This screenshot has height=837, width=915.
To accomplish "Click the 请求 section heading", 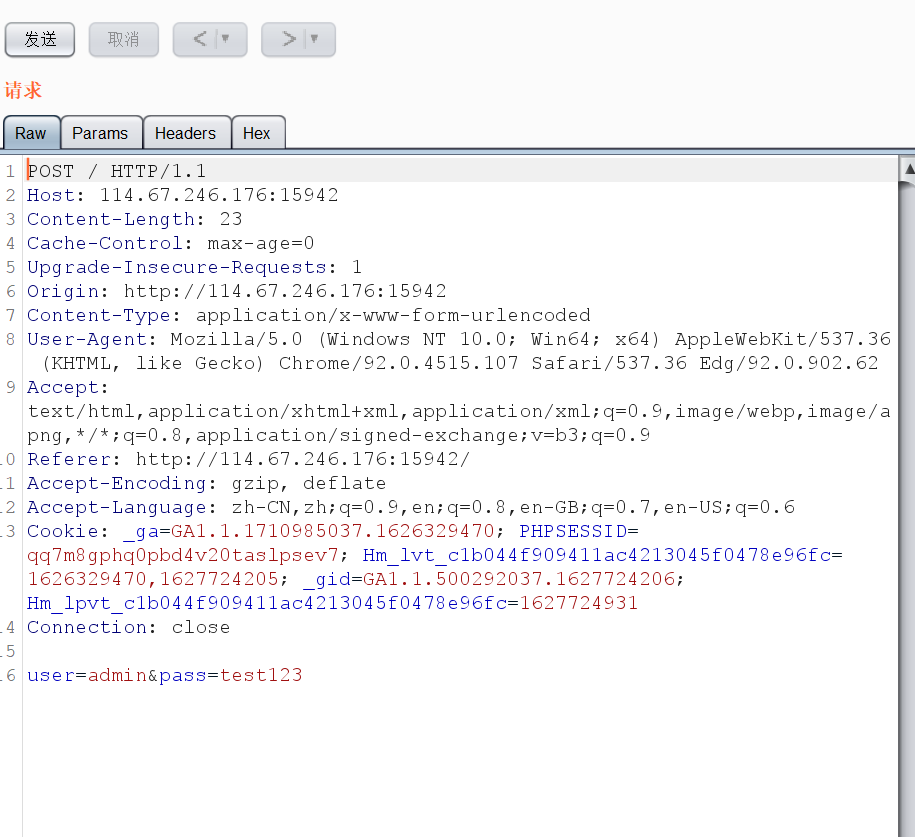I will 23,91.
